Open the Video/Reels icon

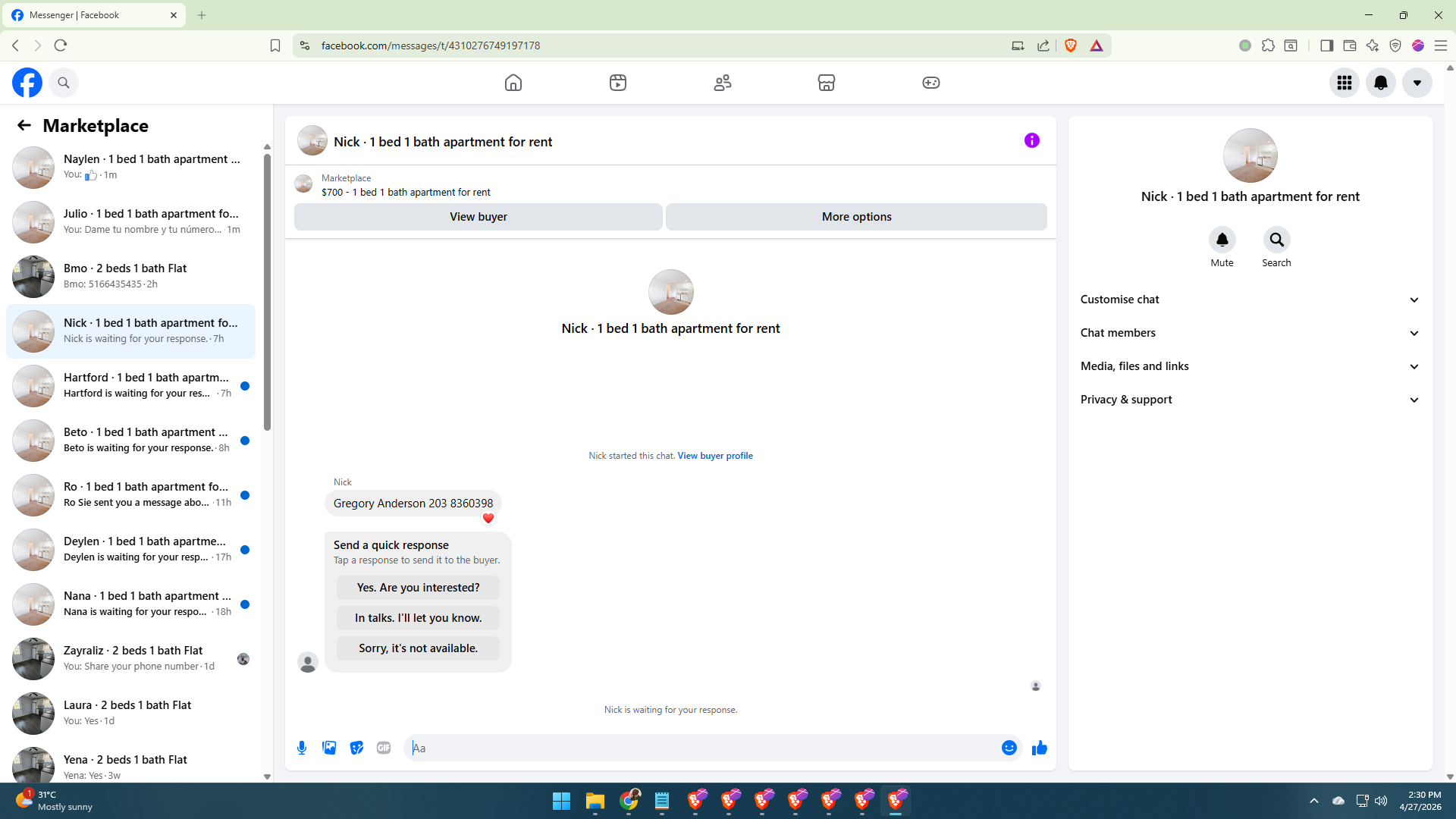(618, 83)
